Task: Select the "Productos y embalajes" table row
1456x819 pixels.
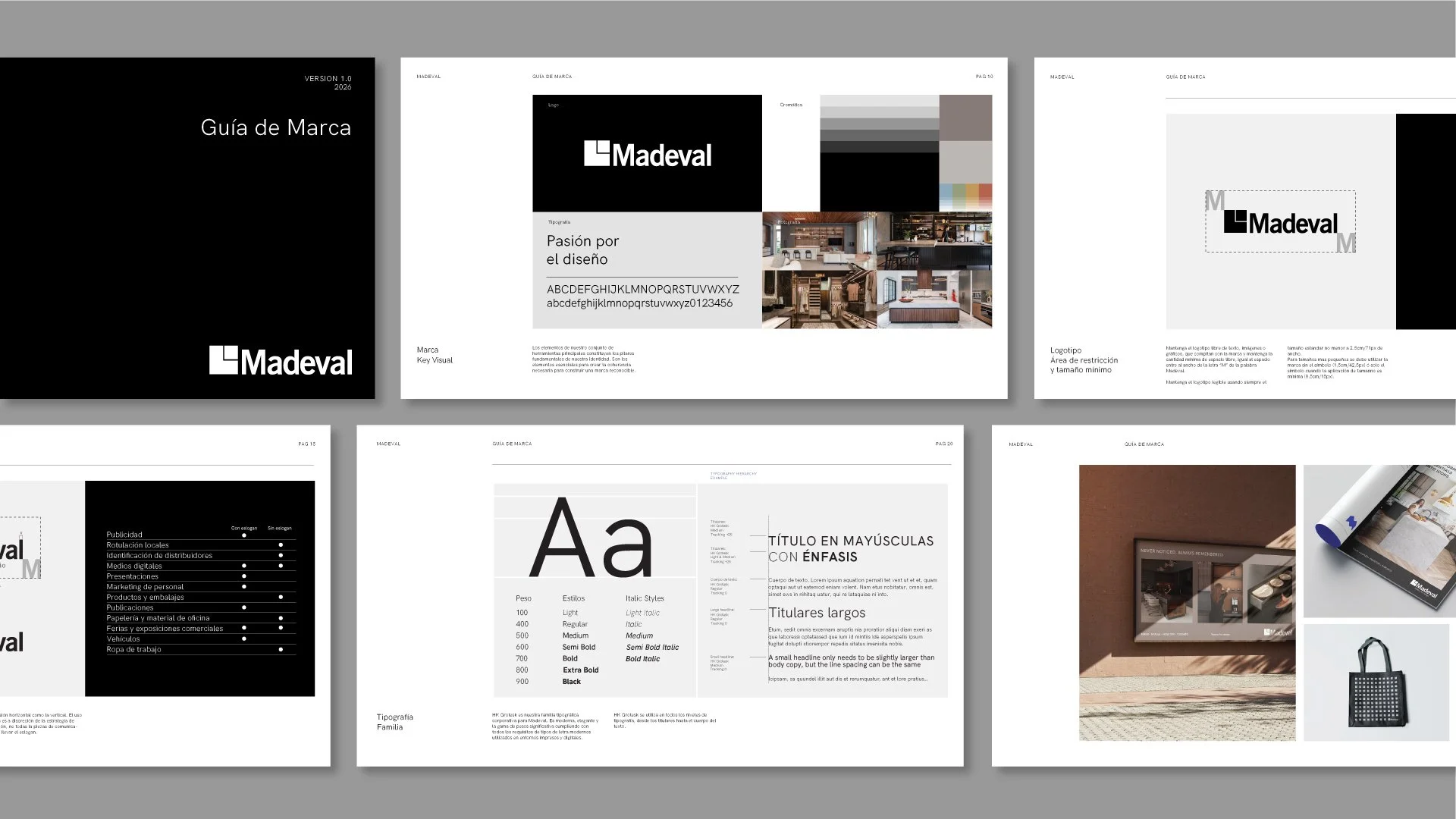Action: point(200,597)
